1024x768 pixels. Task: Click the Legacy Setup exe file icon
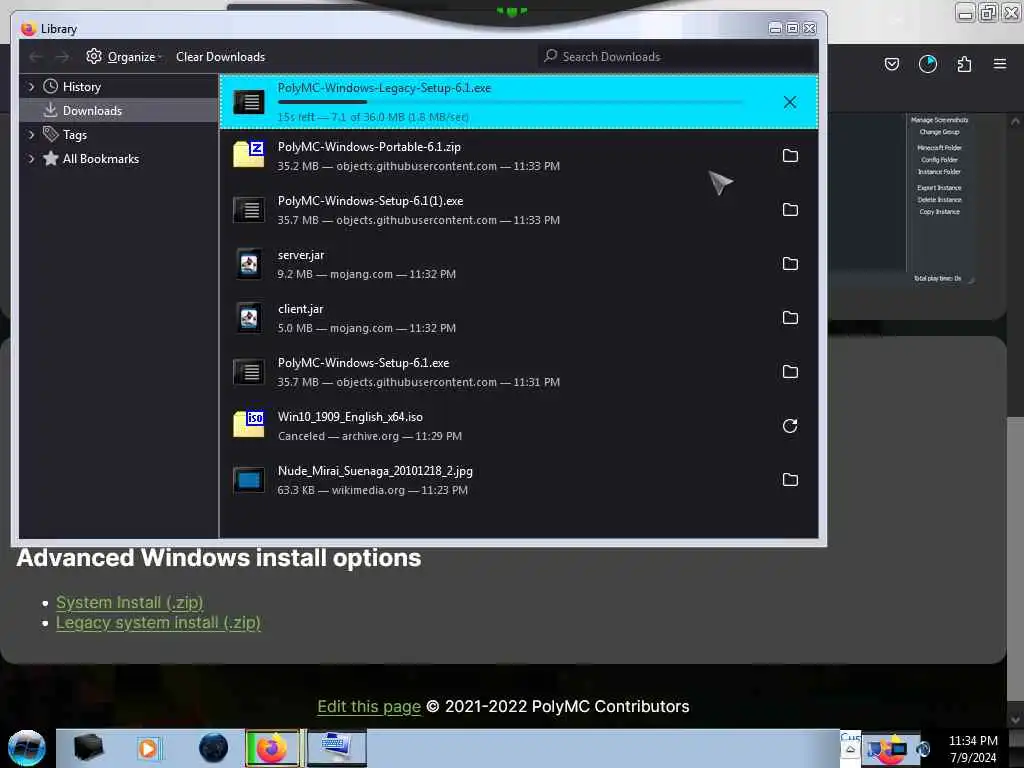249,102
